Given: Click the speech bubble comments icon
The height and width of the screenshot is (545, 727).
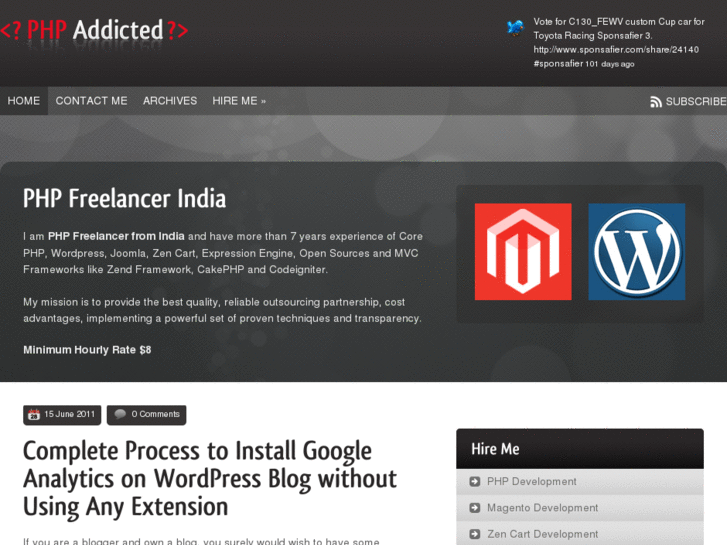Looking at the screenshot, I should point(120,414).
